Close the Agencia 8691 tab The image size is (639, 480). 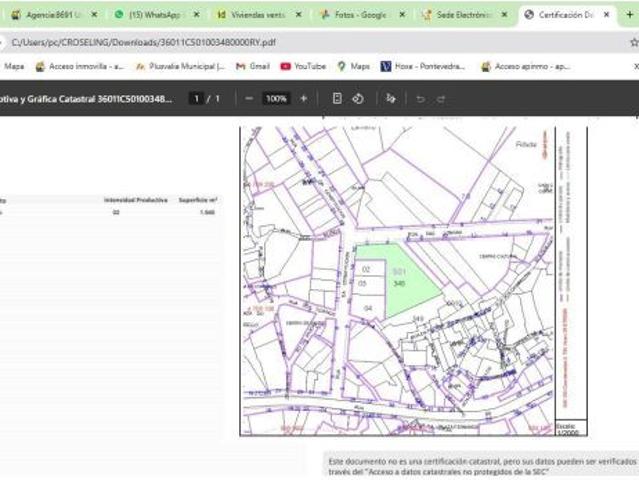[x=94, y=15]
